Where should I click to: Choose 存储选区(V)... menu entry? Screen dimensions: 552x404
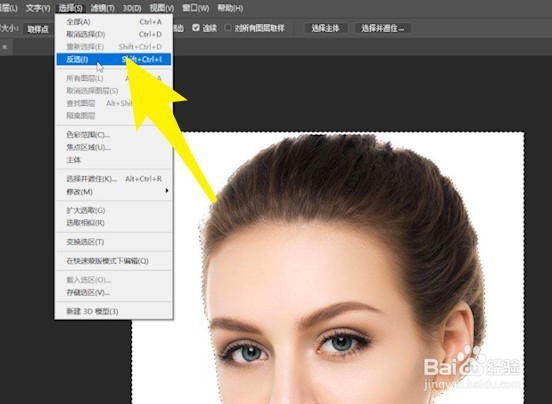[x=114, y=292]
